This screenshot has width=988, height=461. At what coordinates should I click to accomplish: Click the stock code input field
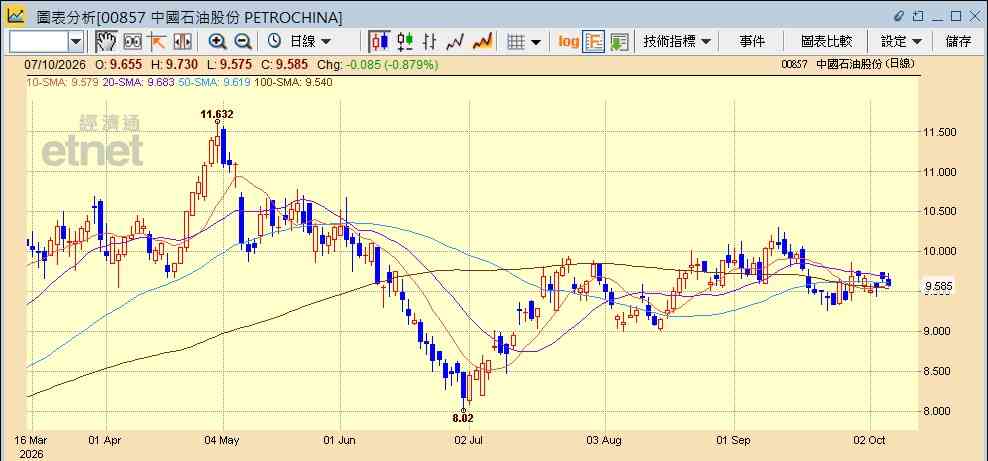click(38, 42)
